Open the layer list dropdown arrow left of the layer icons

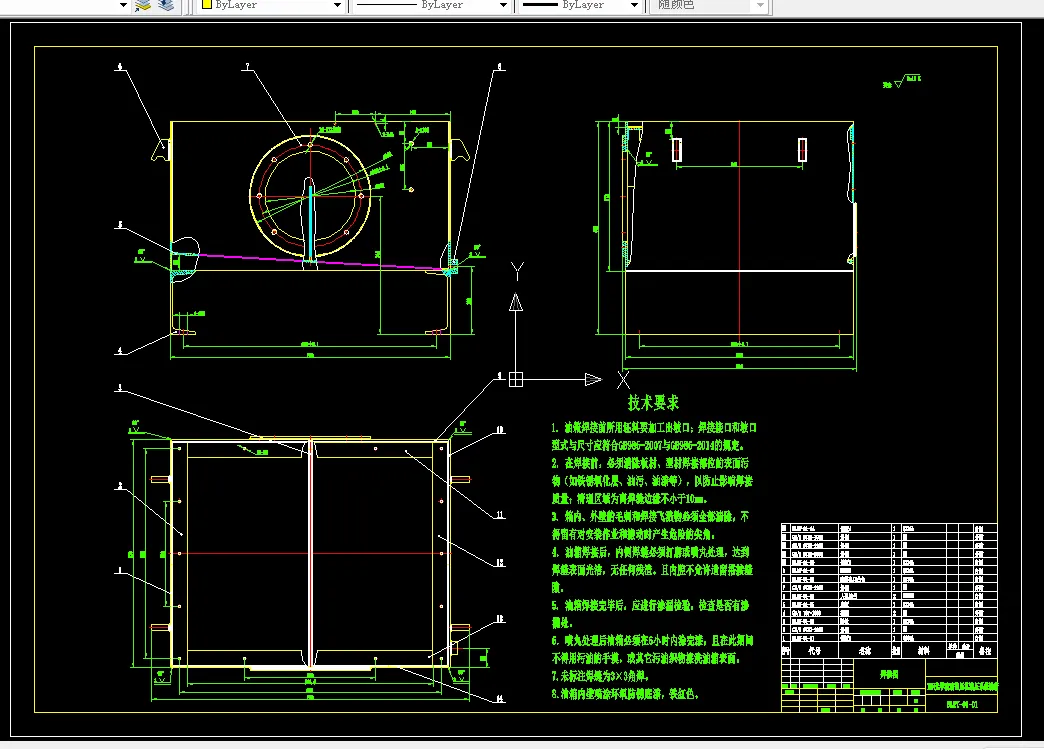[123, 5]
